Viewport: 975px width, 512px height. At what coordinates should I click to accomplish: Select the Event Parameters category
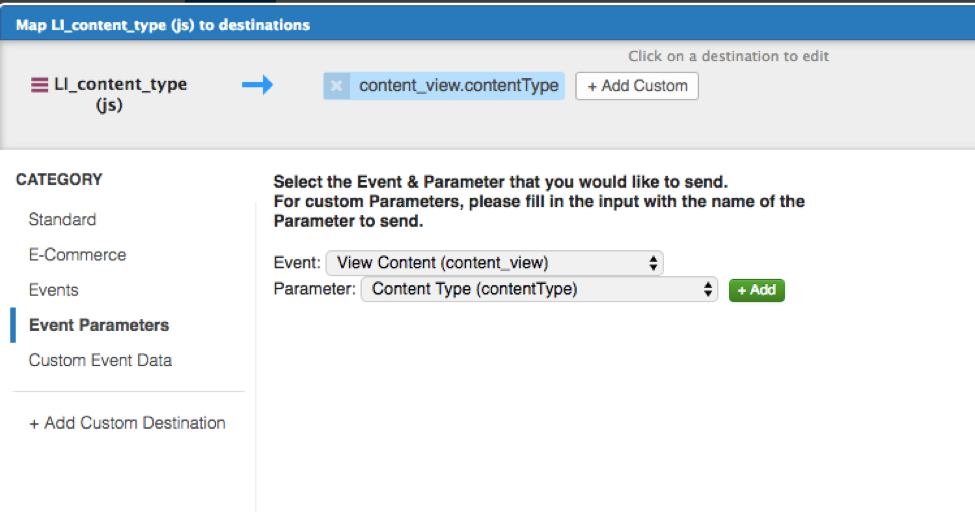coord(98,325)
